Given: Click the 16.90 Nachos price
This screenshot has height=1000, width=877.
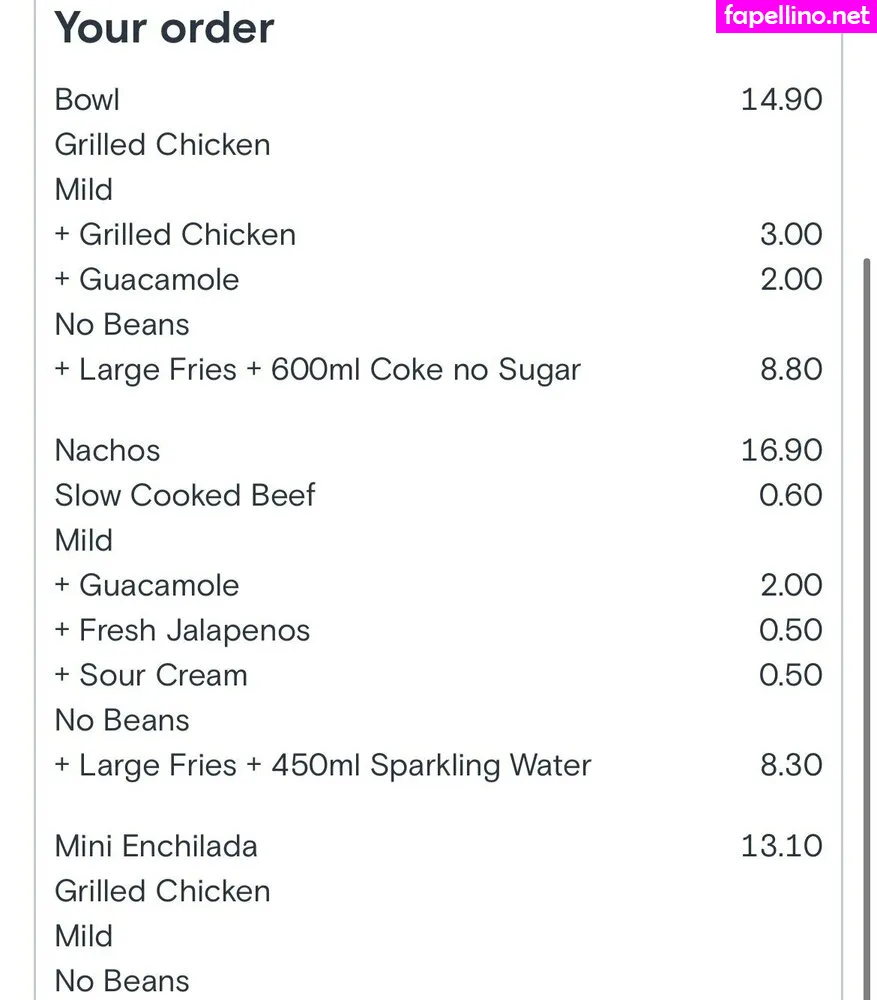Looking at the screenshot, I should [781, 450].
